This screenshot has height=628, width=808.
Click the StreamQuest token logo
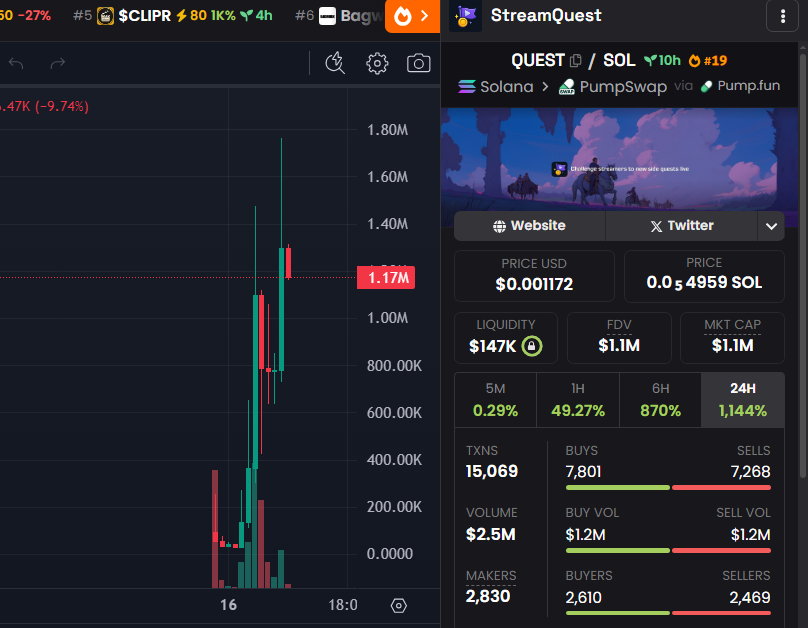pyautogui.click(x=465, y=16)
